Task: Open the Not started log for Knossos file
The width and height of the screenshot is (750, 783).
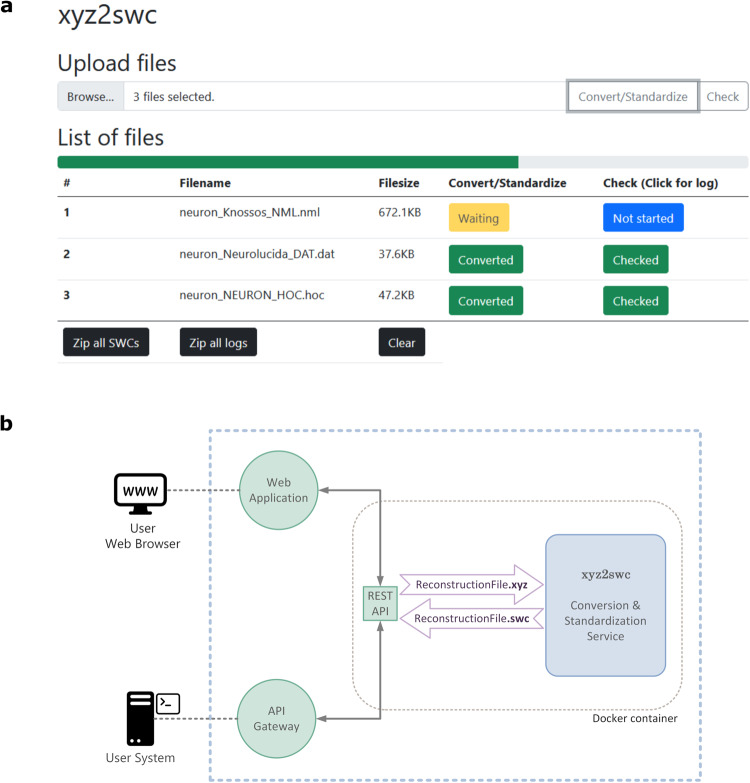Action: (x=643, y=217)
